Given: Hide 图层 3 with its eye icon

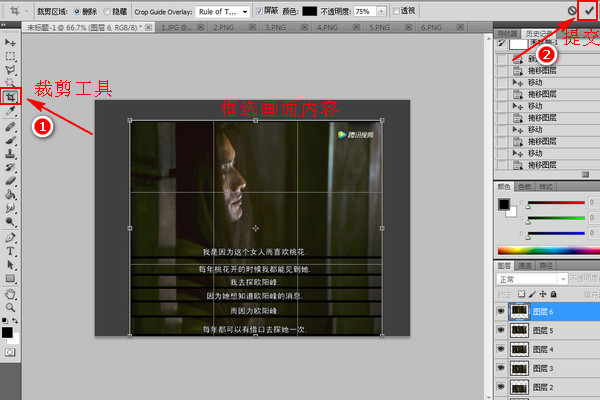Looking at the screenshot, I should 501,368.
